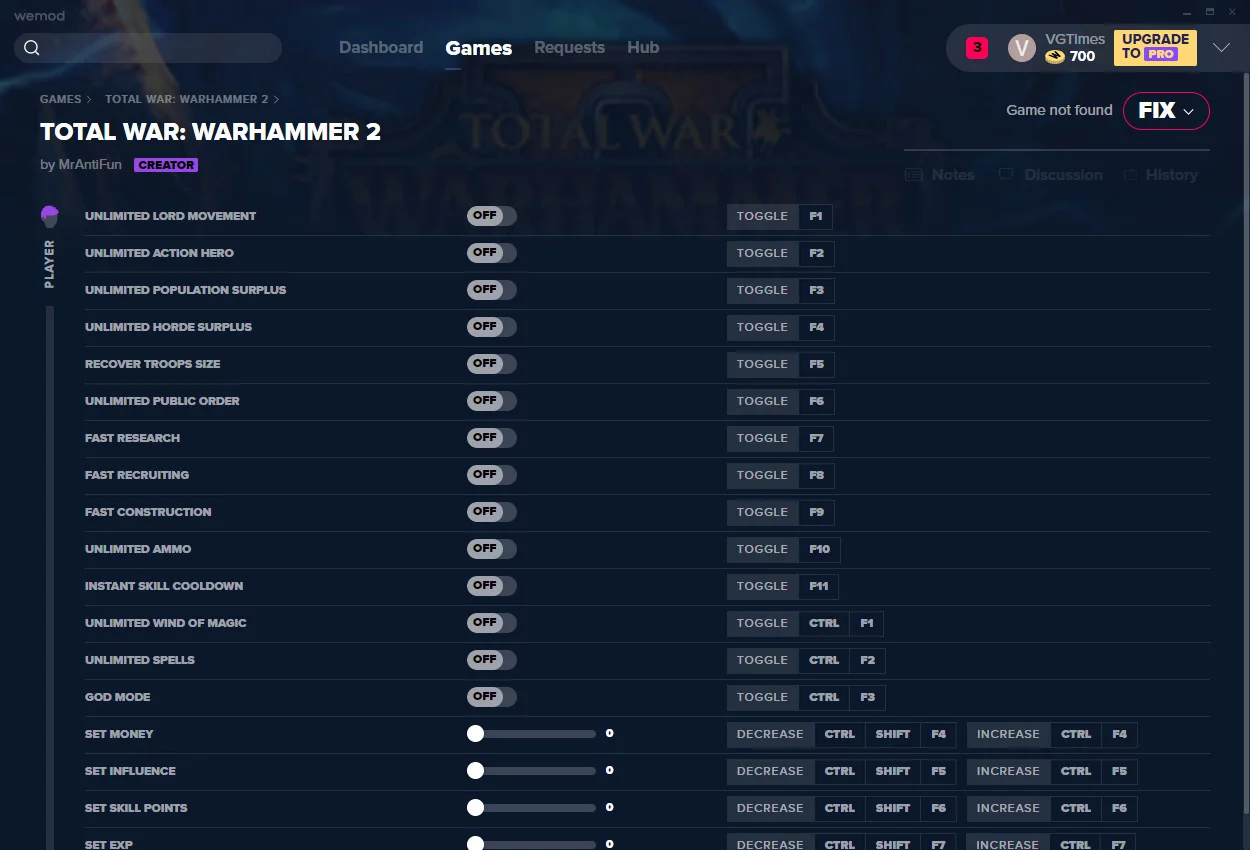
Task: Switch to the Games tab
Action: (479, 48)
